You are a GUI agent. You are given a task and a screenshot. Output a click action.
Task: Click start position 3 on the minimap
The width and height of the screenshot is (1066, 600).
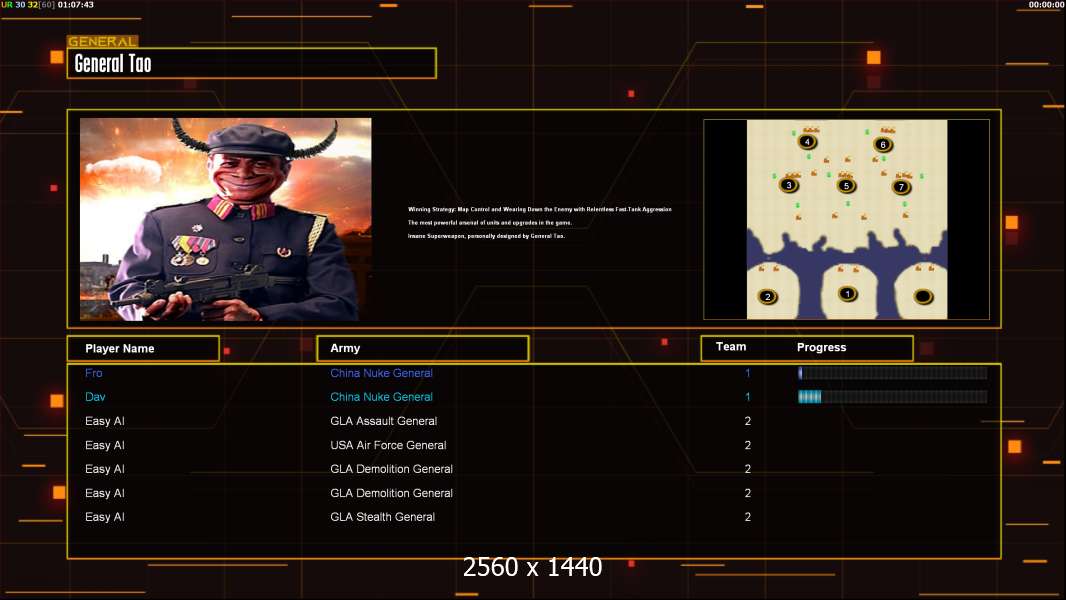point(789,185)
